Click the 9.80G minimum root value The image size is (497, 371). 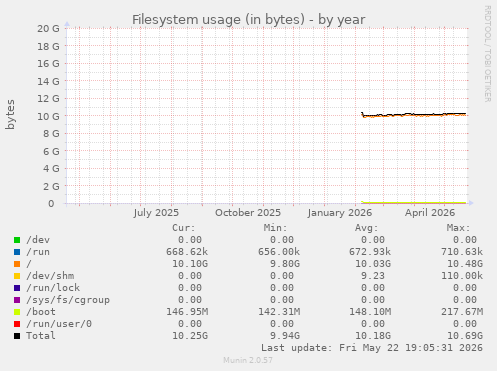(285, 264)
